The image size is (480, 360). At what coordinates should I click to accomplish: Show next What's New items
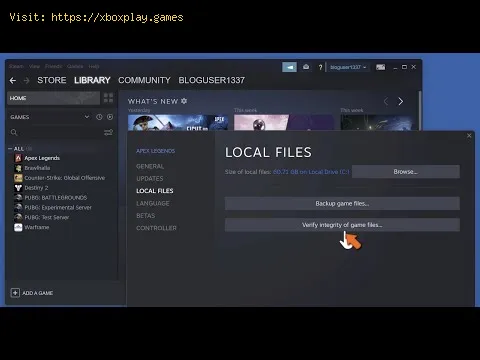coord(401,101)
